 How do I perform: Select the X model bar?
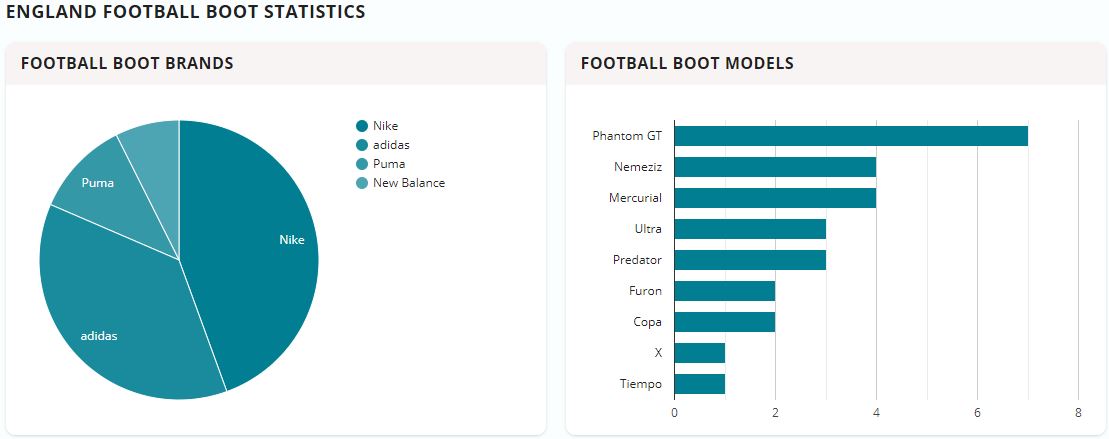(699, 353)
